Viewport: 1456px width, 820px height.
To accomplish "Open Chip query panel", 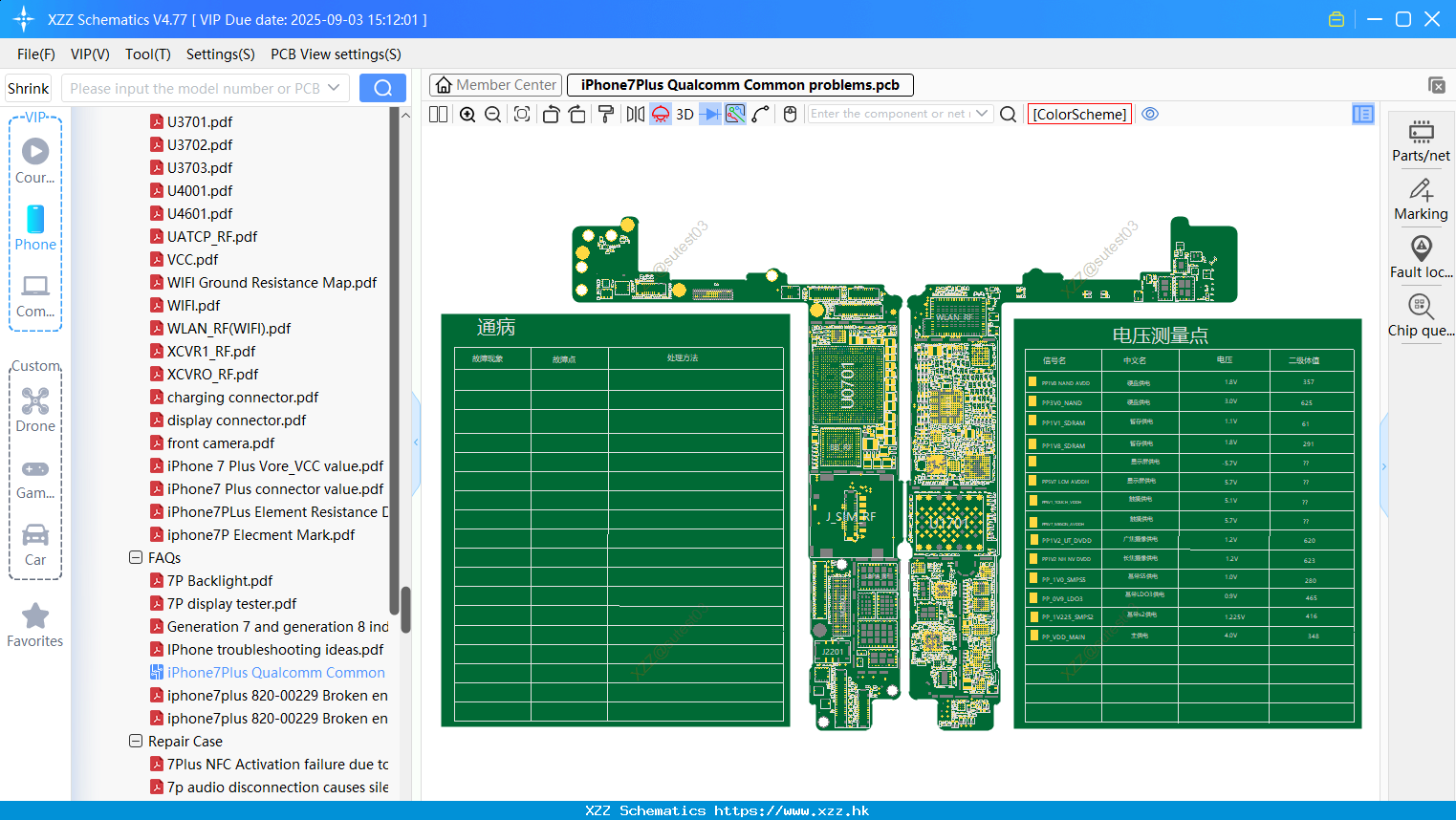I will [x=1421, y=316].
